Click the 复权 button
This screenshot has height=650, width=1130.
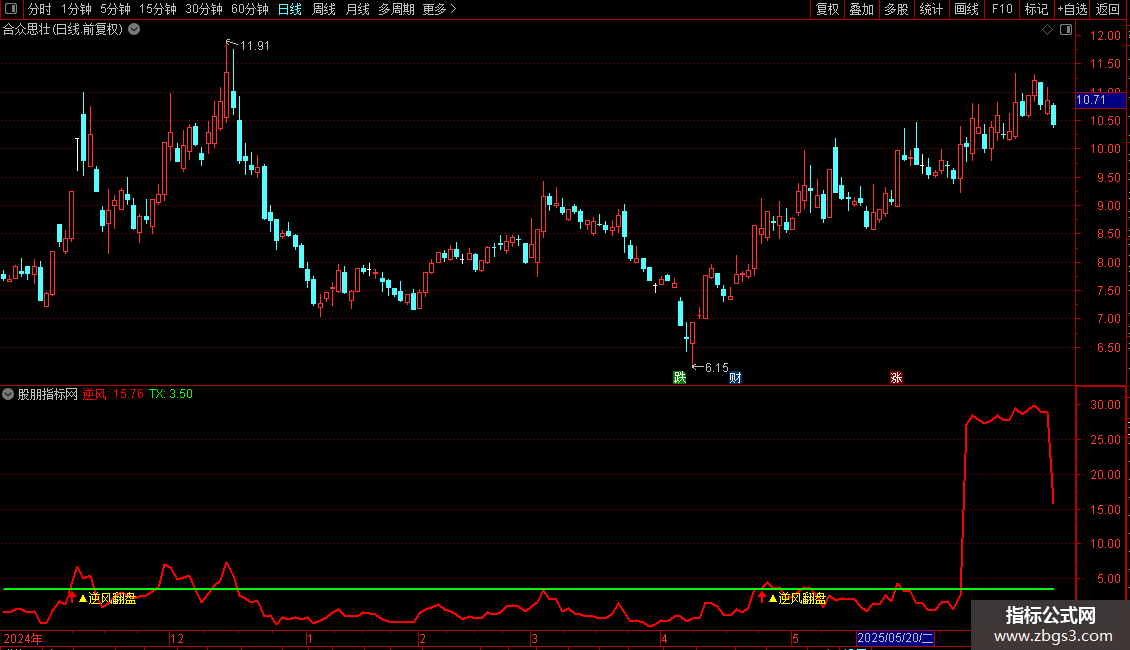(827, 9)
